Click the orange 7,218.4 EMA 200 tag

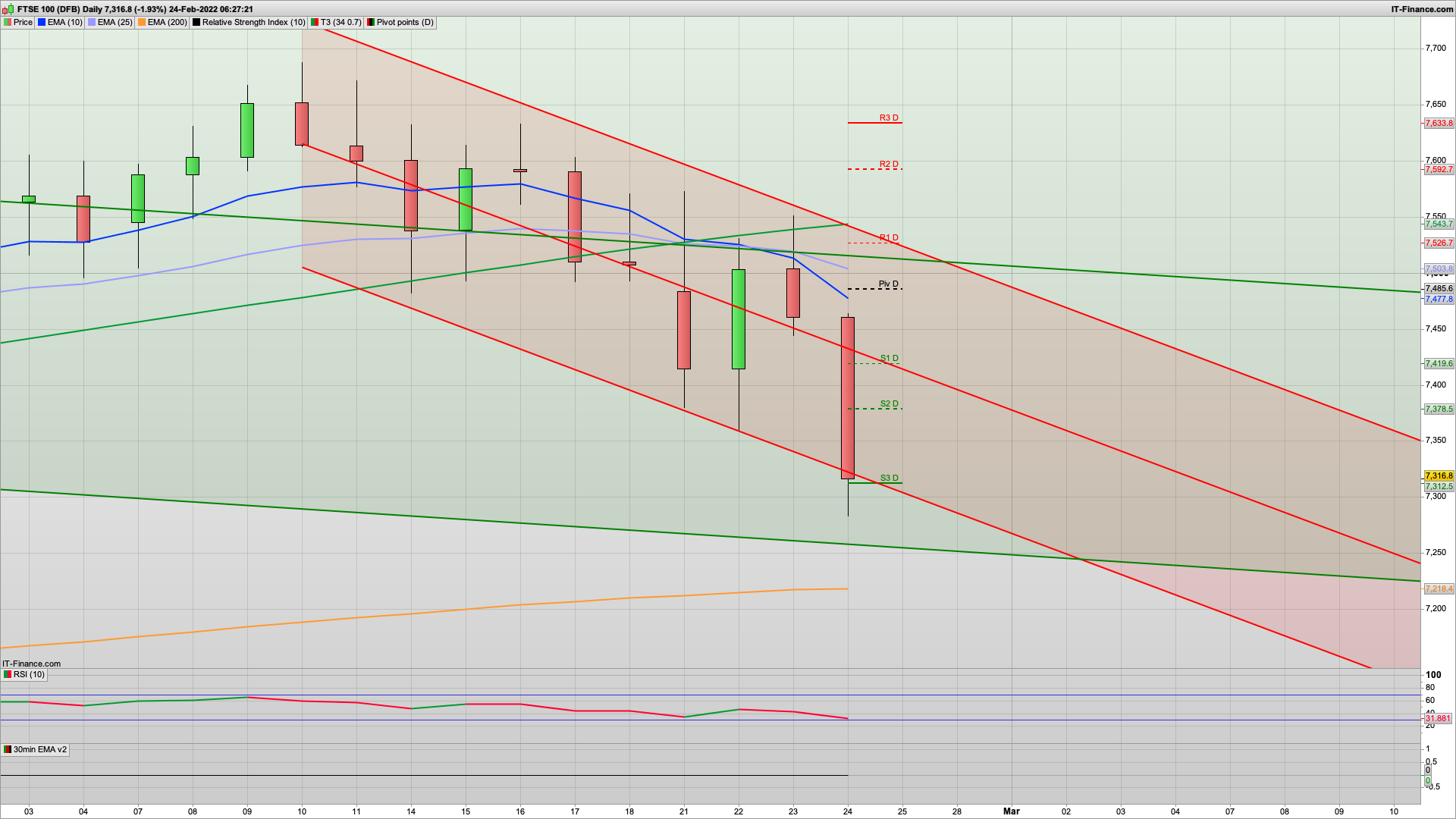pos(1439,588)
